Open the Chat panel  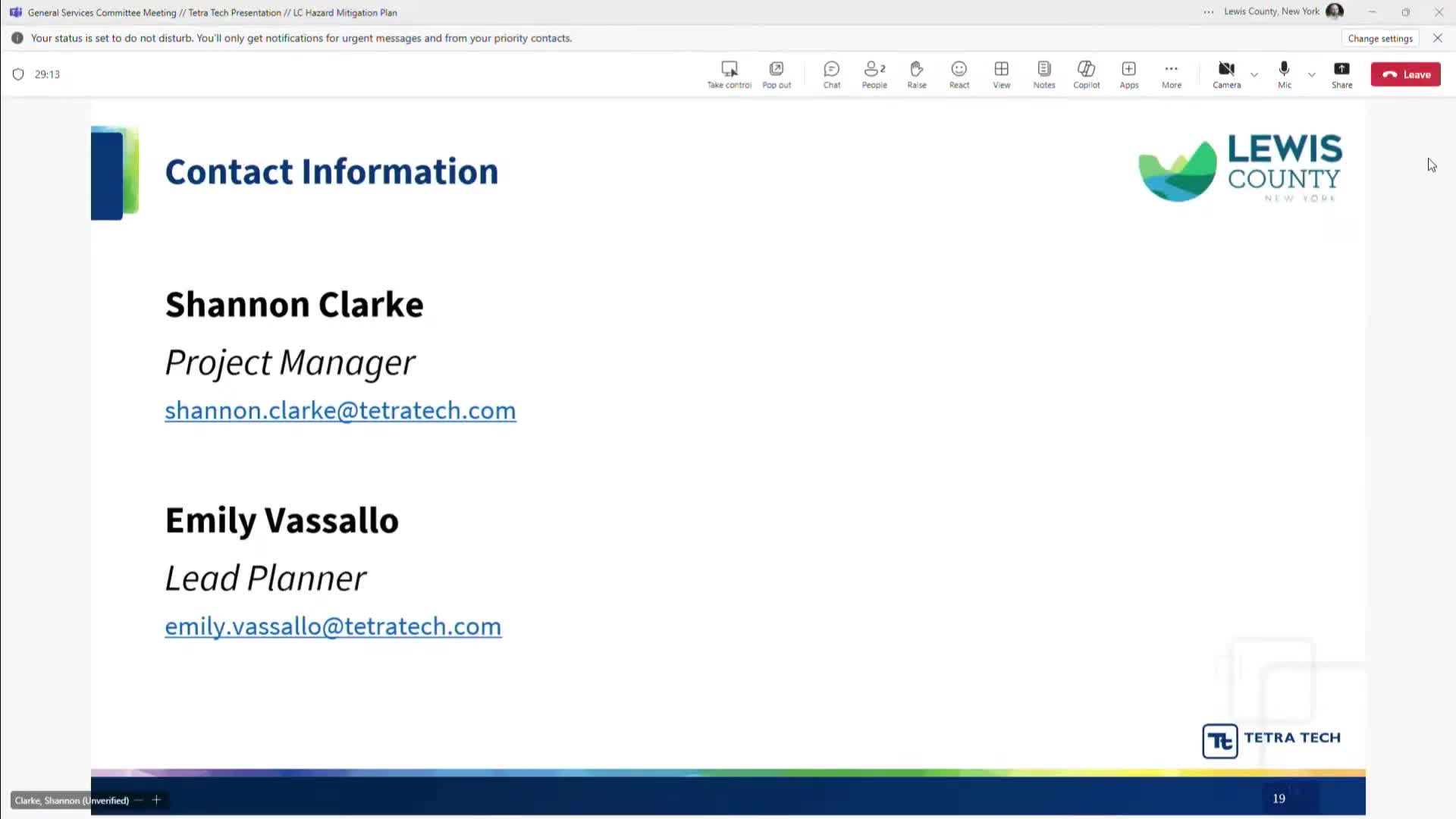click(x=831, y=74)
